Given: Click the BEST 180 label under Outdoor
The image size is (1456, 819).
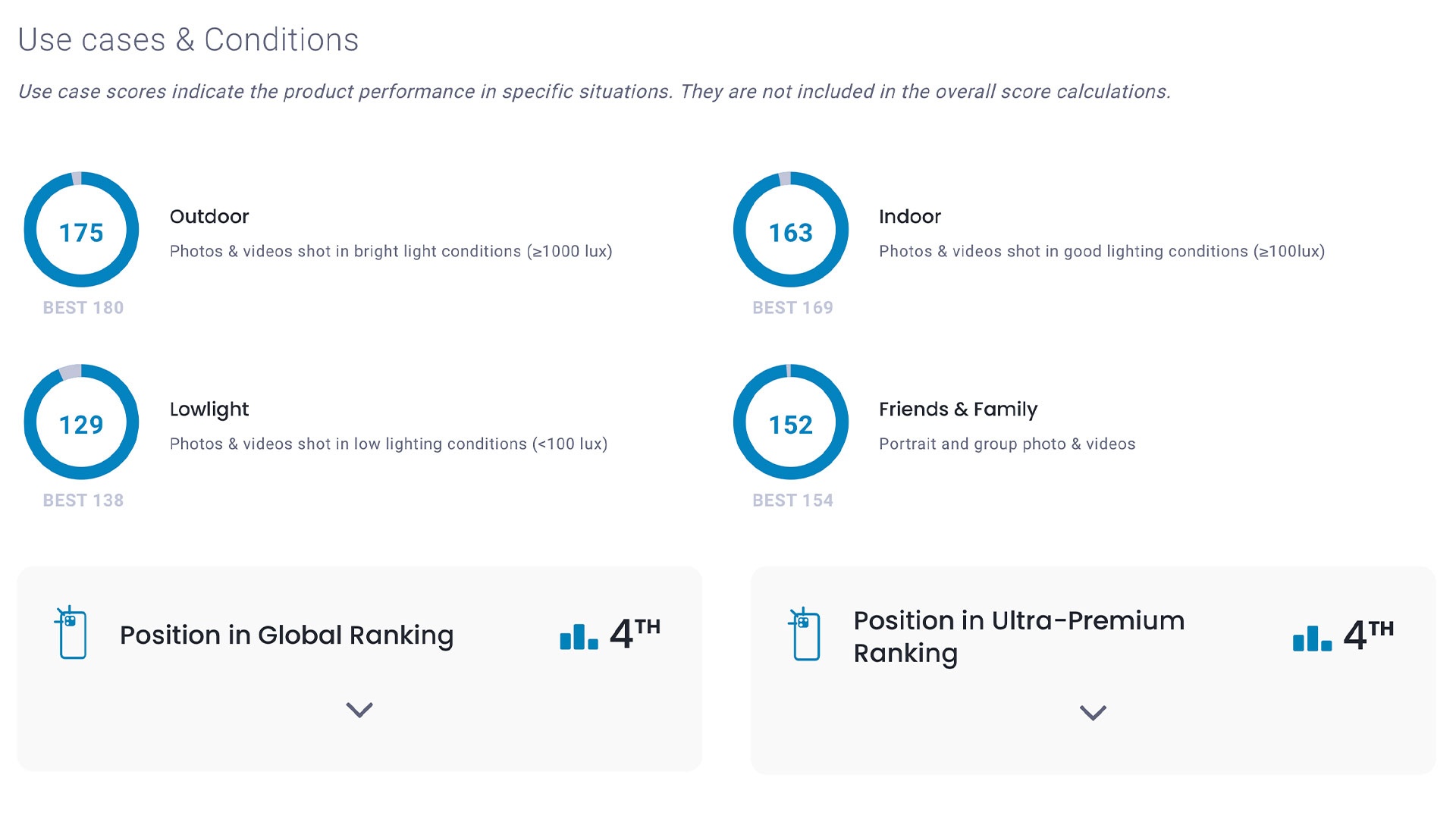Looking at the screenshot, I should point(83,308).
